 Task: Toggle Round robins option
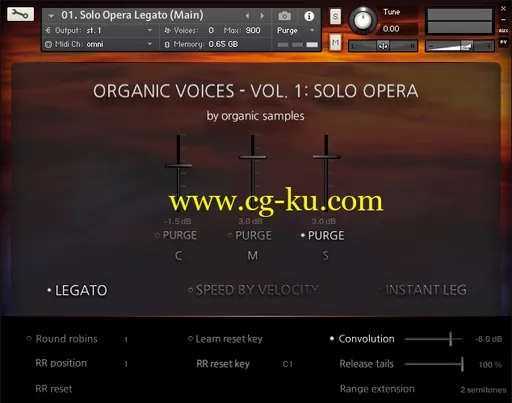click(62, 339)
